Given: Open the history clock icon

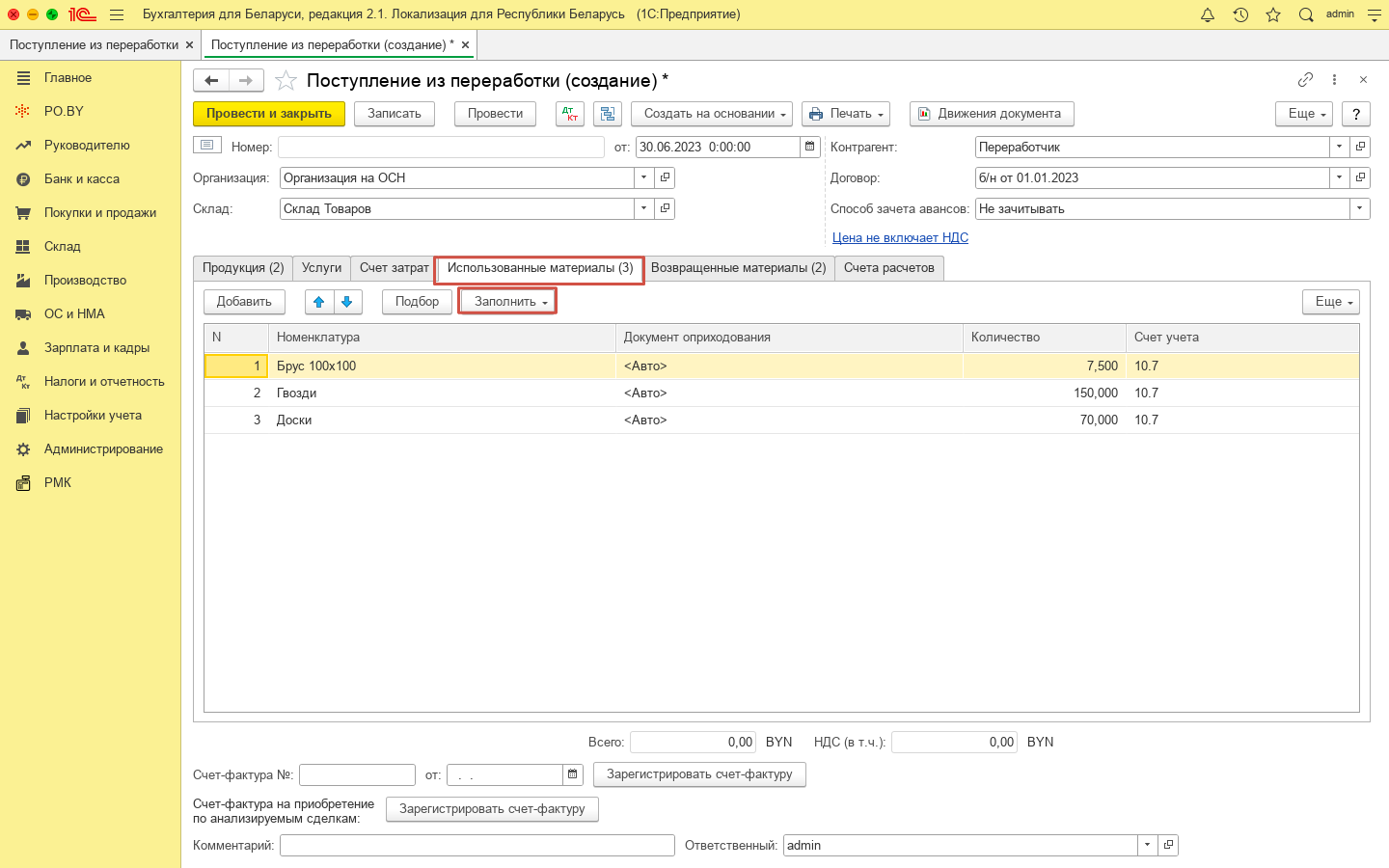Looking at the screenshot, I should tap(1240, 14).
